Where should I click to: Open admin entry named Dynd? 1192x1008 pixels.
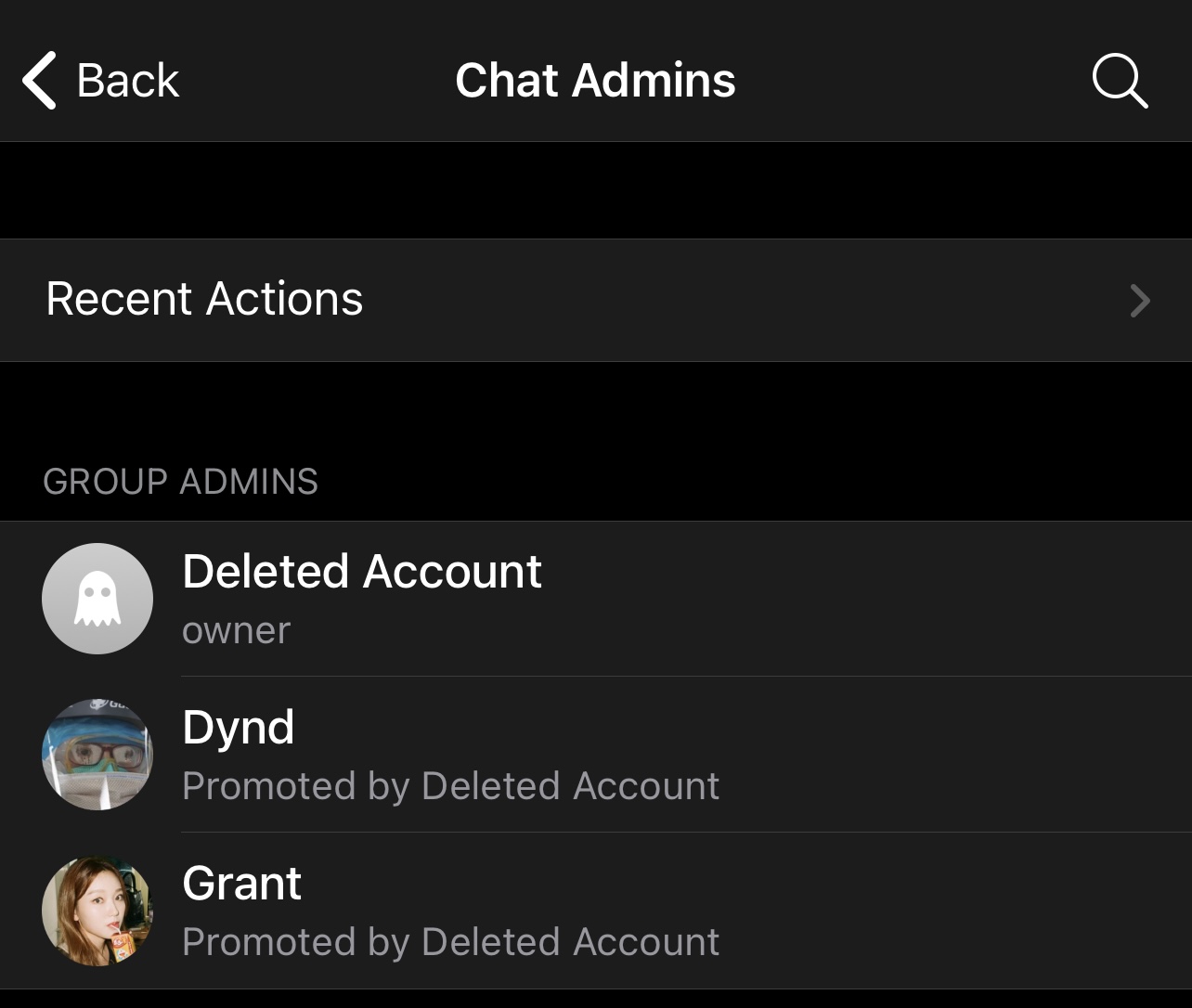(239, 728)
